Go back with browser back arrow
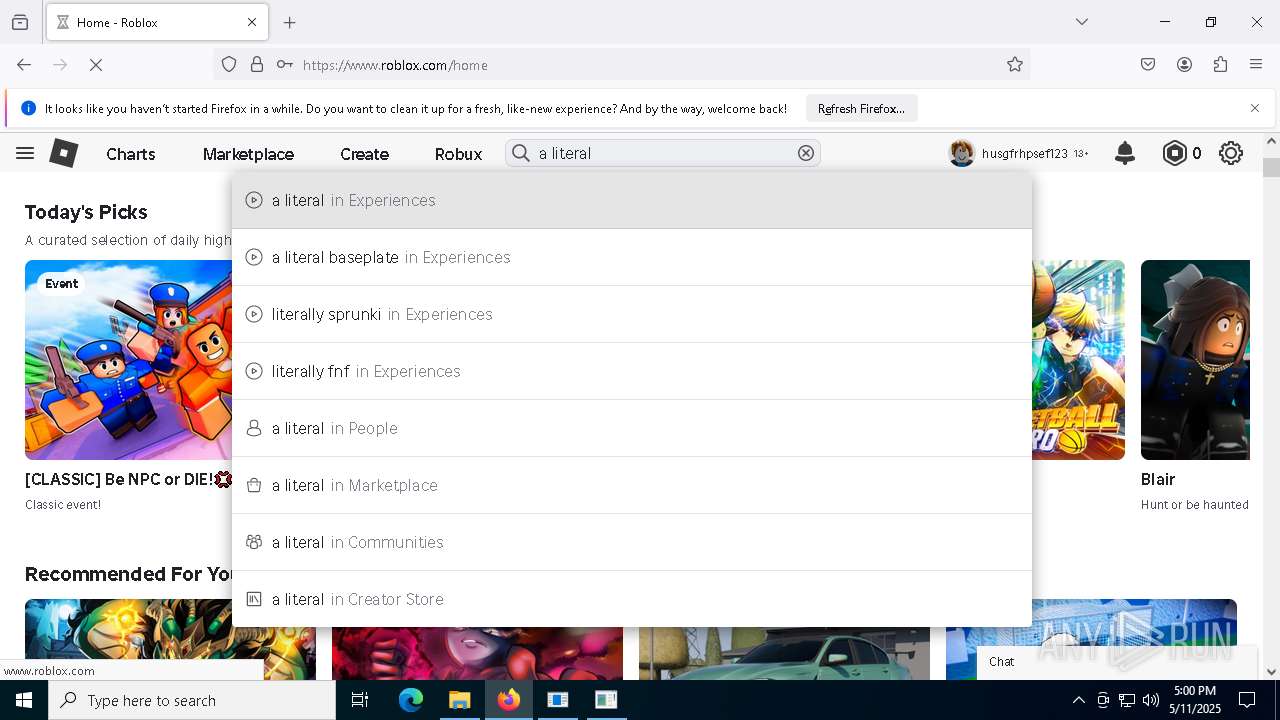The image size is (1280, 720). click(x=24, y=65)
